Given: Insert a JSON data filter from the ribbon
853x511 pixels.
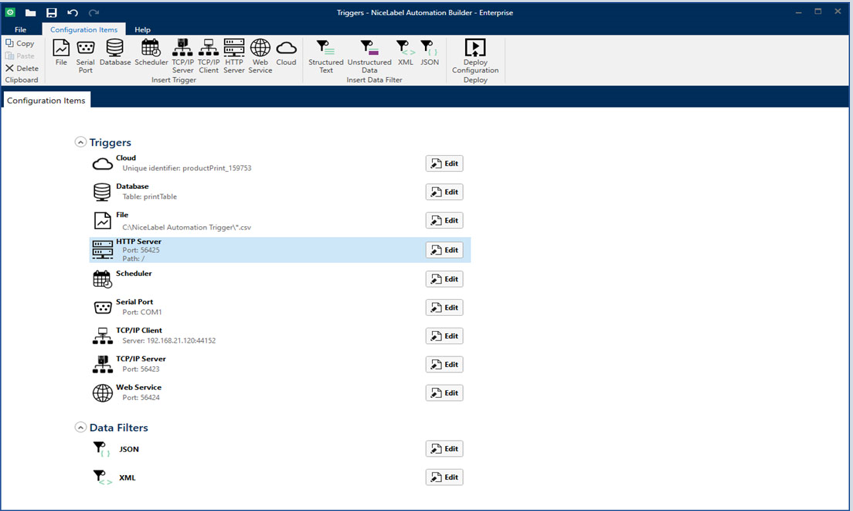Looking at the screenshot, I should click(429, 52).
